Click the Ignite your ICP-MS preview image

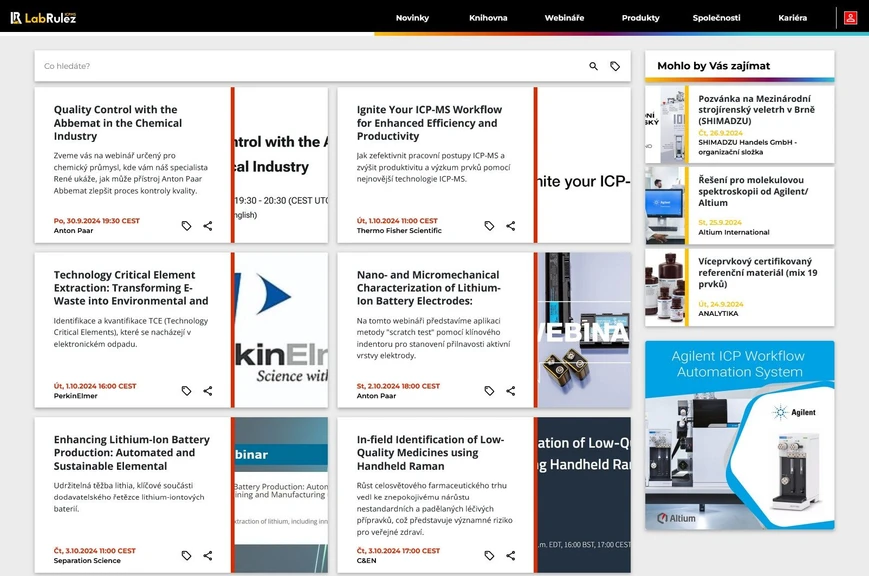coord(584,165)
